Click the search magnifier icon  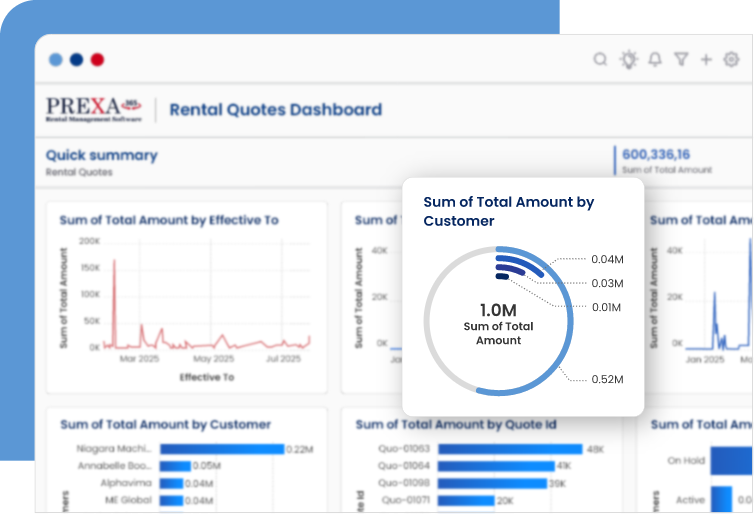(x=600, y=60)
